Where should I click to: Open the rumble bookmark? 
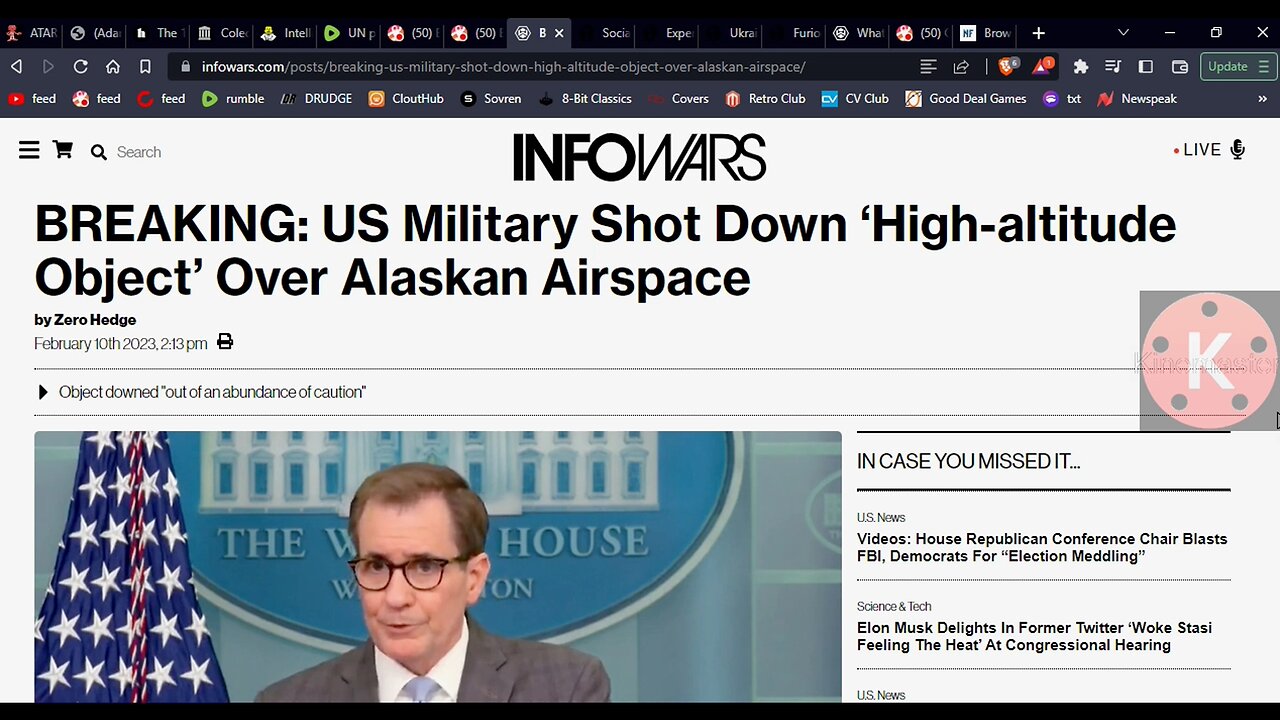coord(232,99)
